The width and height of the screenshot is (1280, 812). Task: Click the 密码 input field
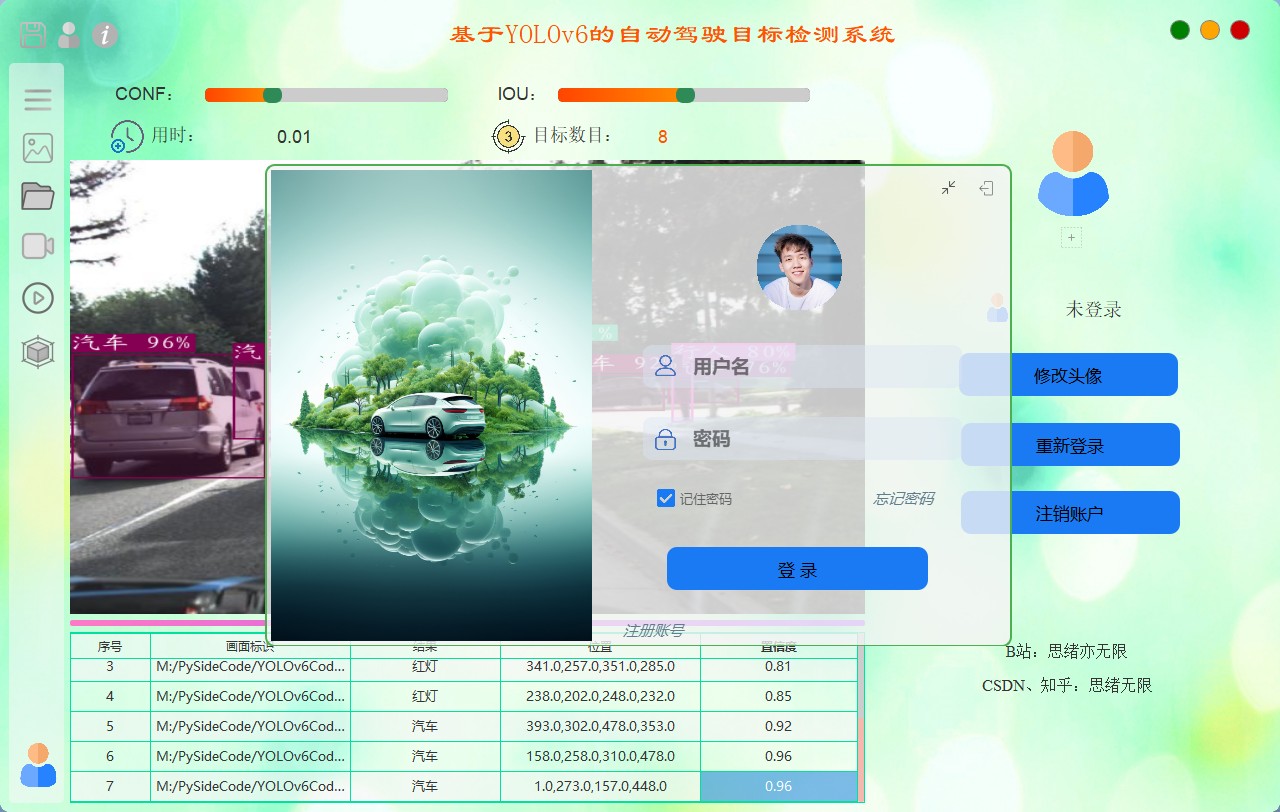(802, 438)
